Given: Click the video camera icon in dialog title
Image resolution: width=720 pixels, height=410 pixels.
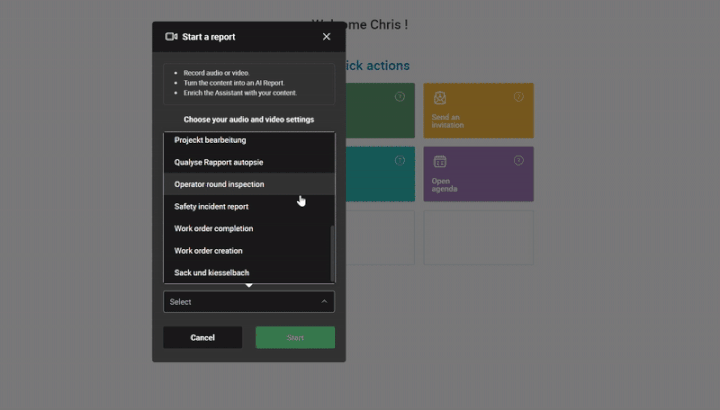Looking at the screenshot, I should click(x=171, y=37).
